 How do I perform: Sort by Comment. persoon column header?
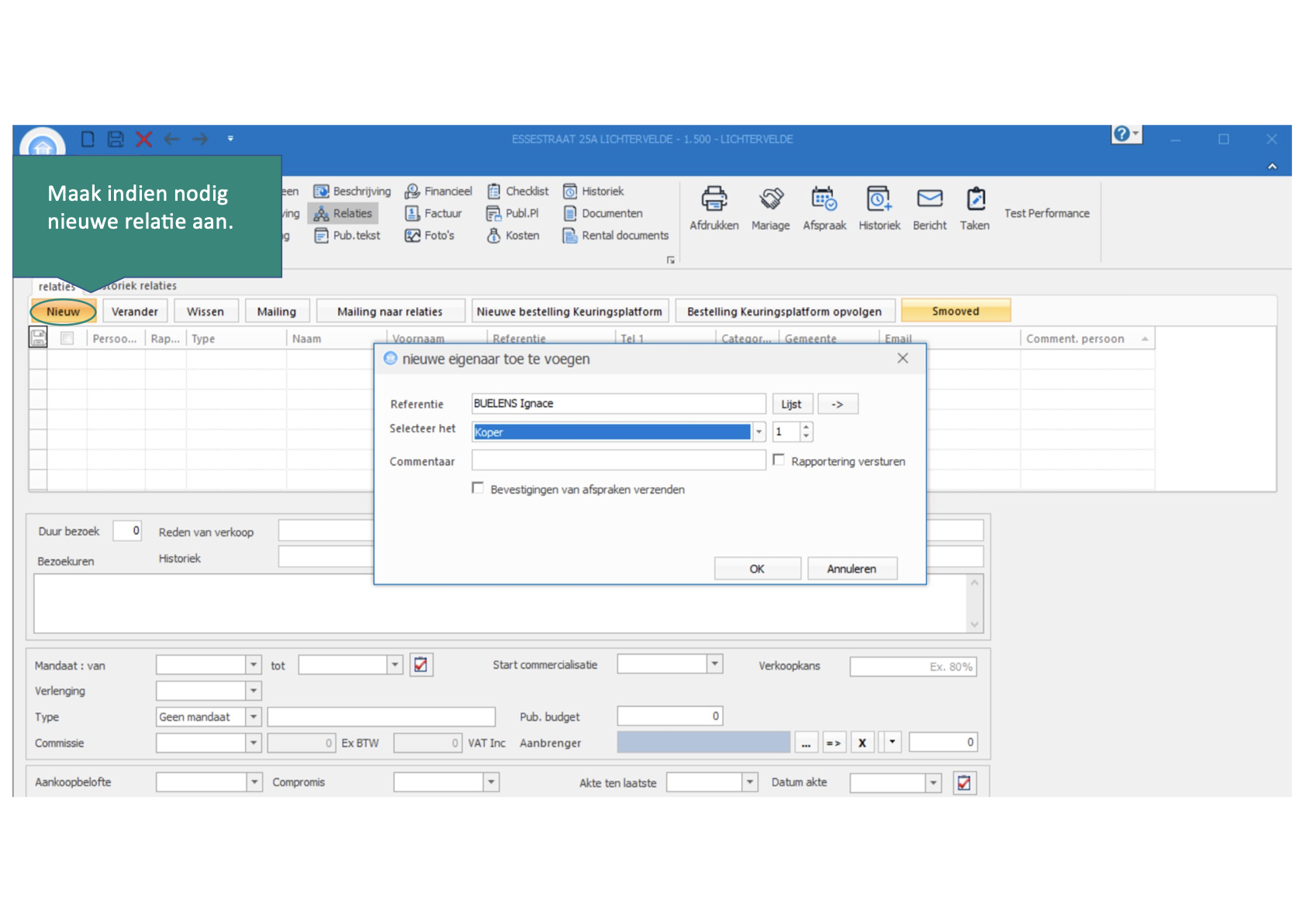point(1087,339)
